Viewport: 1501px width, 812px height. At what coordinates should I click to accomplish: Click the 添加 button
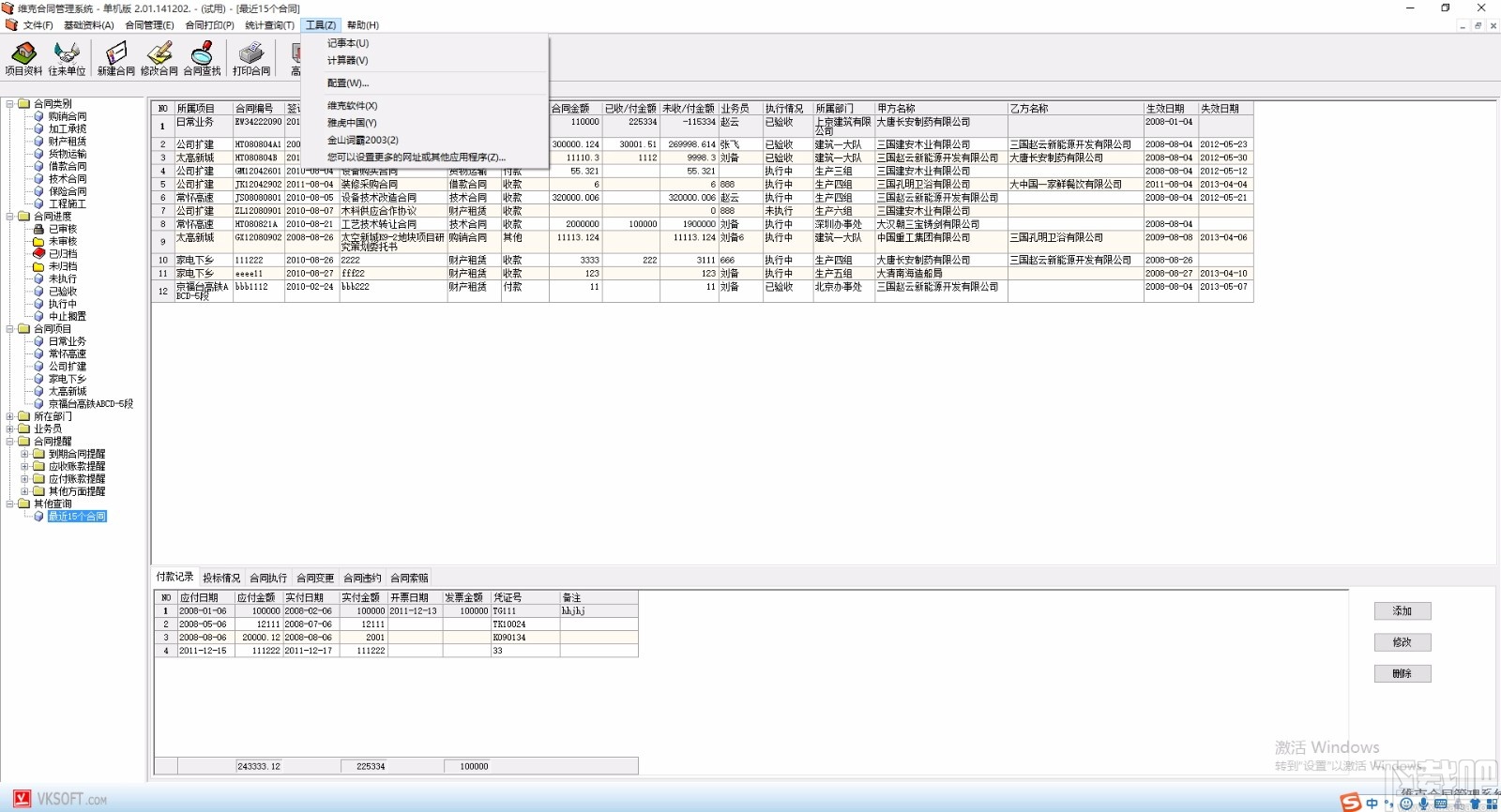coord(1402,611)
